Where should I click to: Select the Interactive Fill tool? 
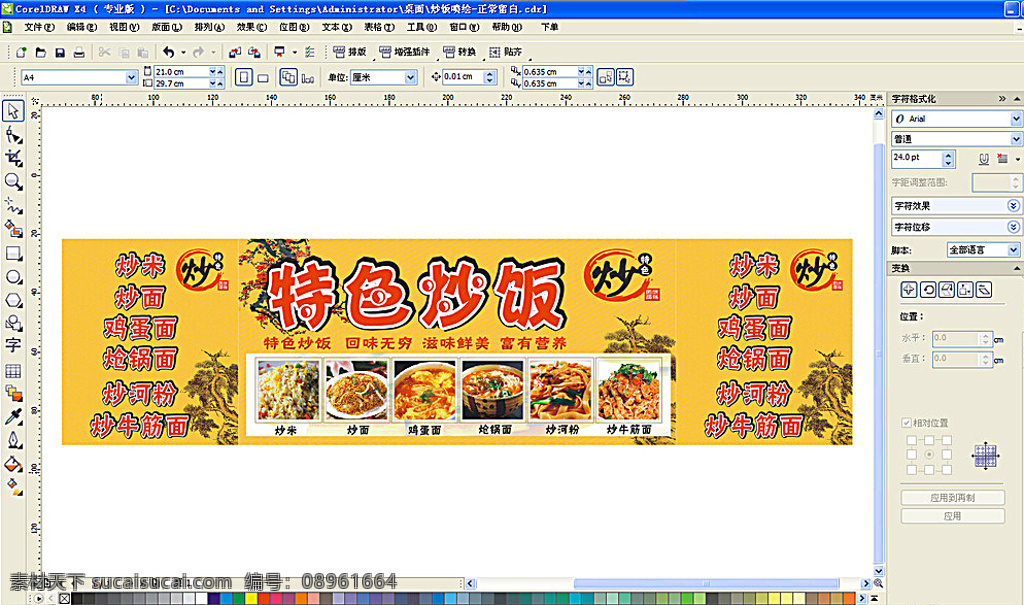tap(13, 487)
